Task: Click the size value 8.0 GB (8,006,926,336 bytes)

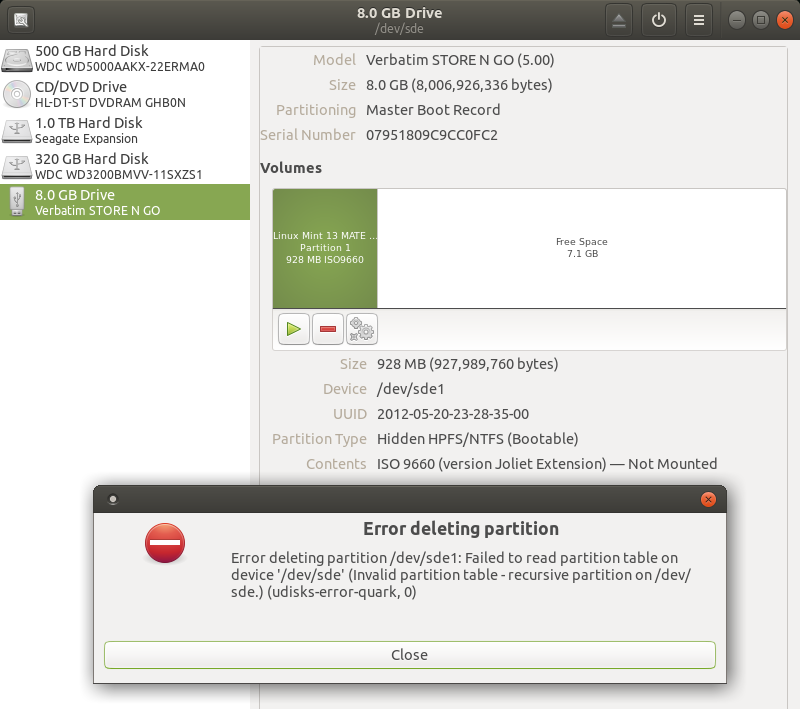Action: 459,85
